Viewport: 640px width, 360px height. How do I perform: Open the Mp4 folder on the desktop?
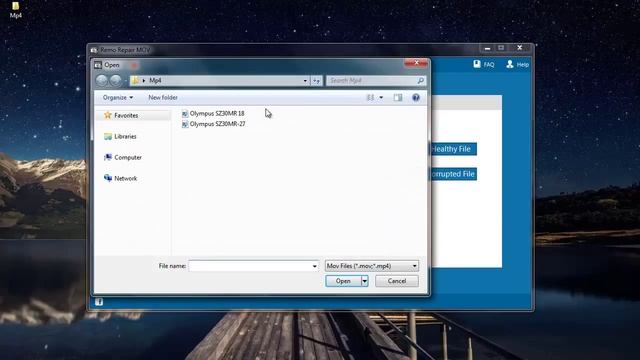(x=15, y=10)
